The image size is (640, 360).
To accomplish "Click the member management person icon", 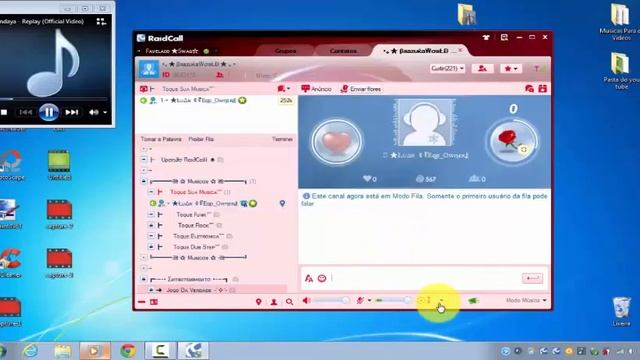I will point(482,69).
